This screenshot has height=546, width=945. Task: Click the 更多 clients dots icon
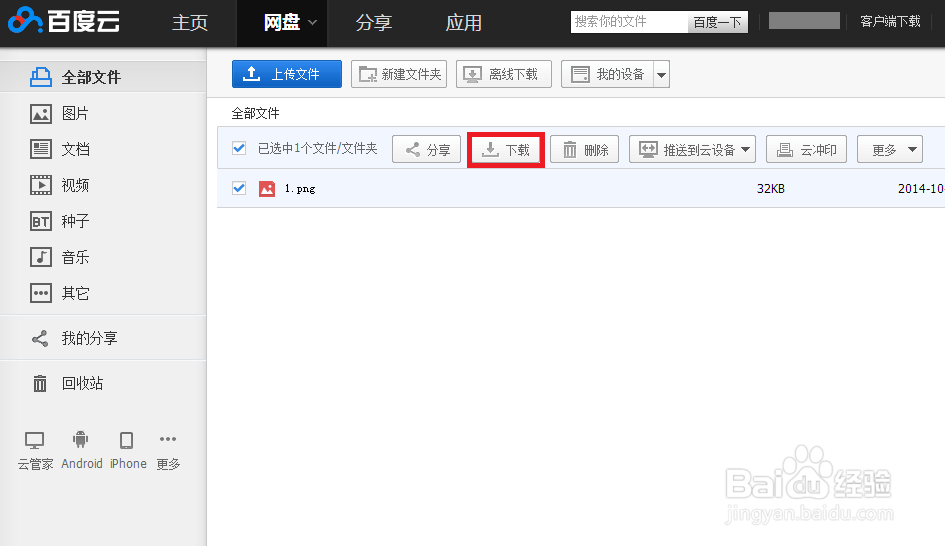[x=168, y=439]
